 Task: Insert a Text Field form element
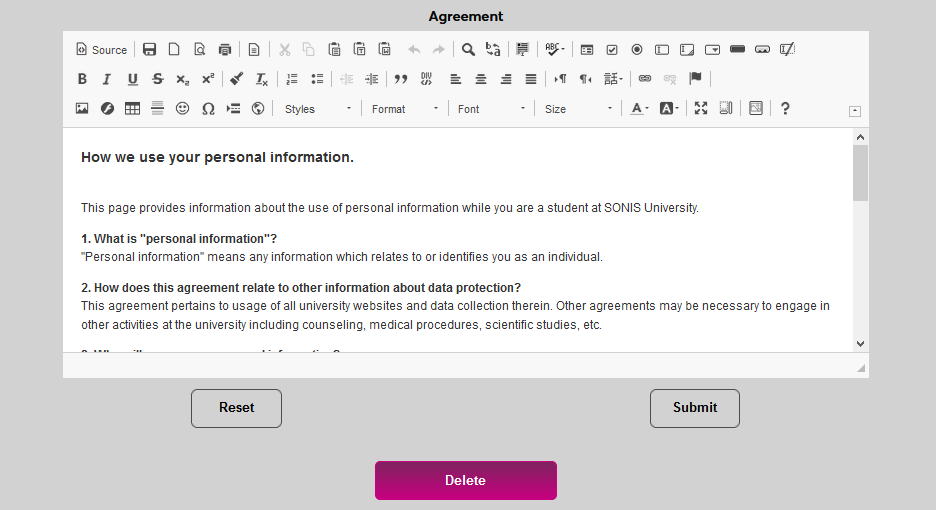coord(662,50)
